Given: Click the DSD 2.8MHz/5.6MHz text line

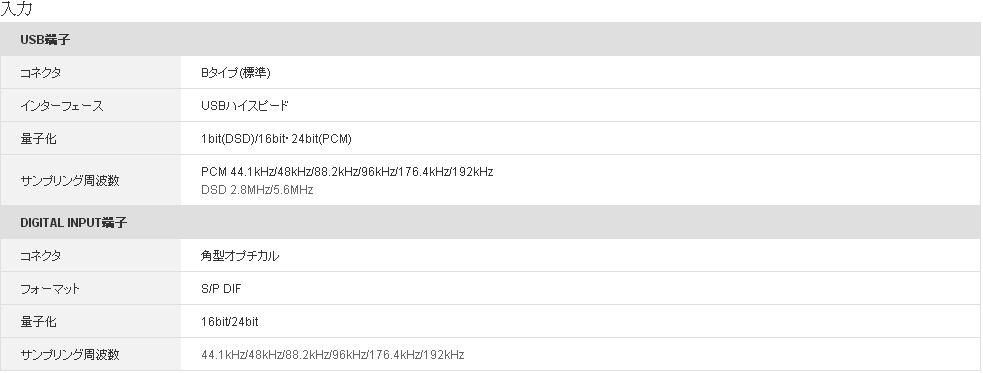Looking at the screenshot, I should click(x=257, y=189).
